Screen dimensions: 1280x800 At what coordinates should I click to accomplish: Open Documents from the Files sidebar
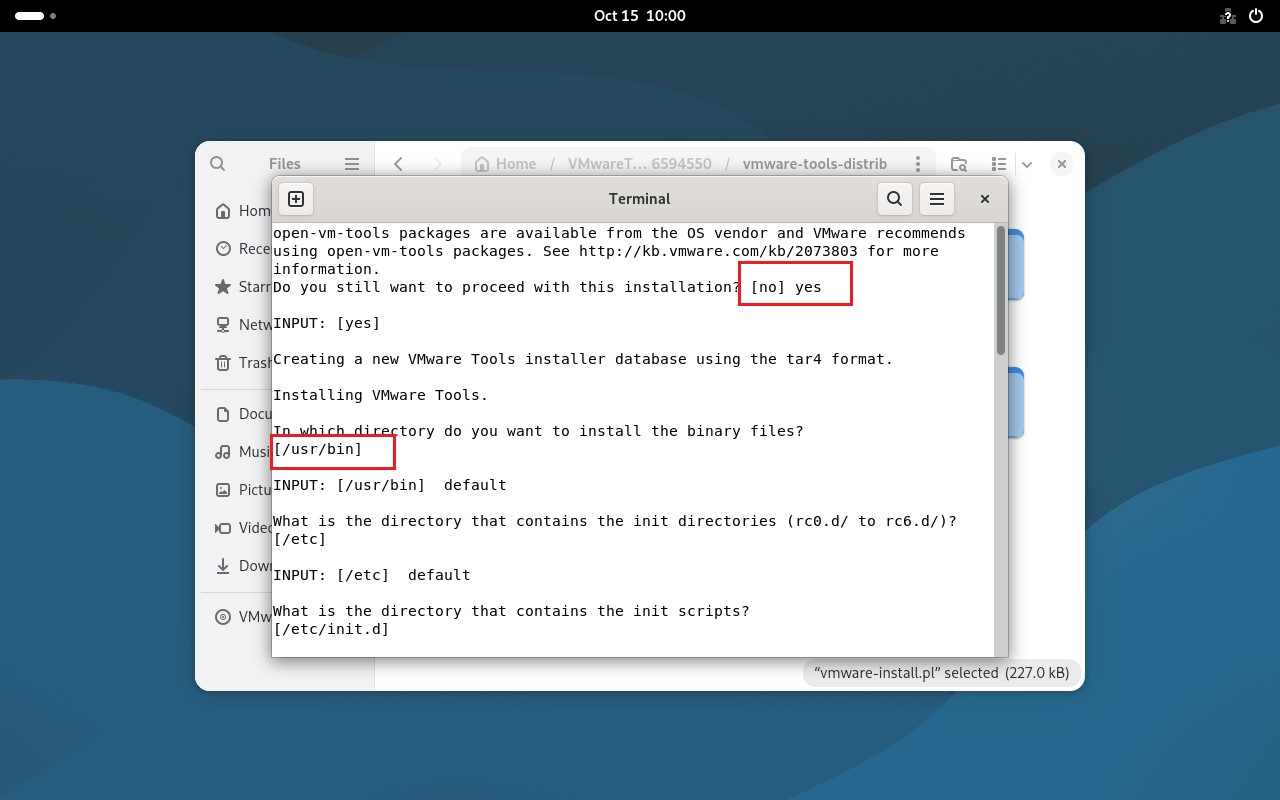point(236,414)
